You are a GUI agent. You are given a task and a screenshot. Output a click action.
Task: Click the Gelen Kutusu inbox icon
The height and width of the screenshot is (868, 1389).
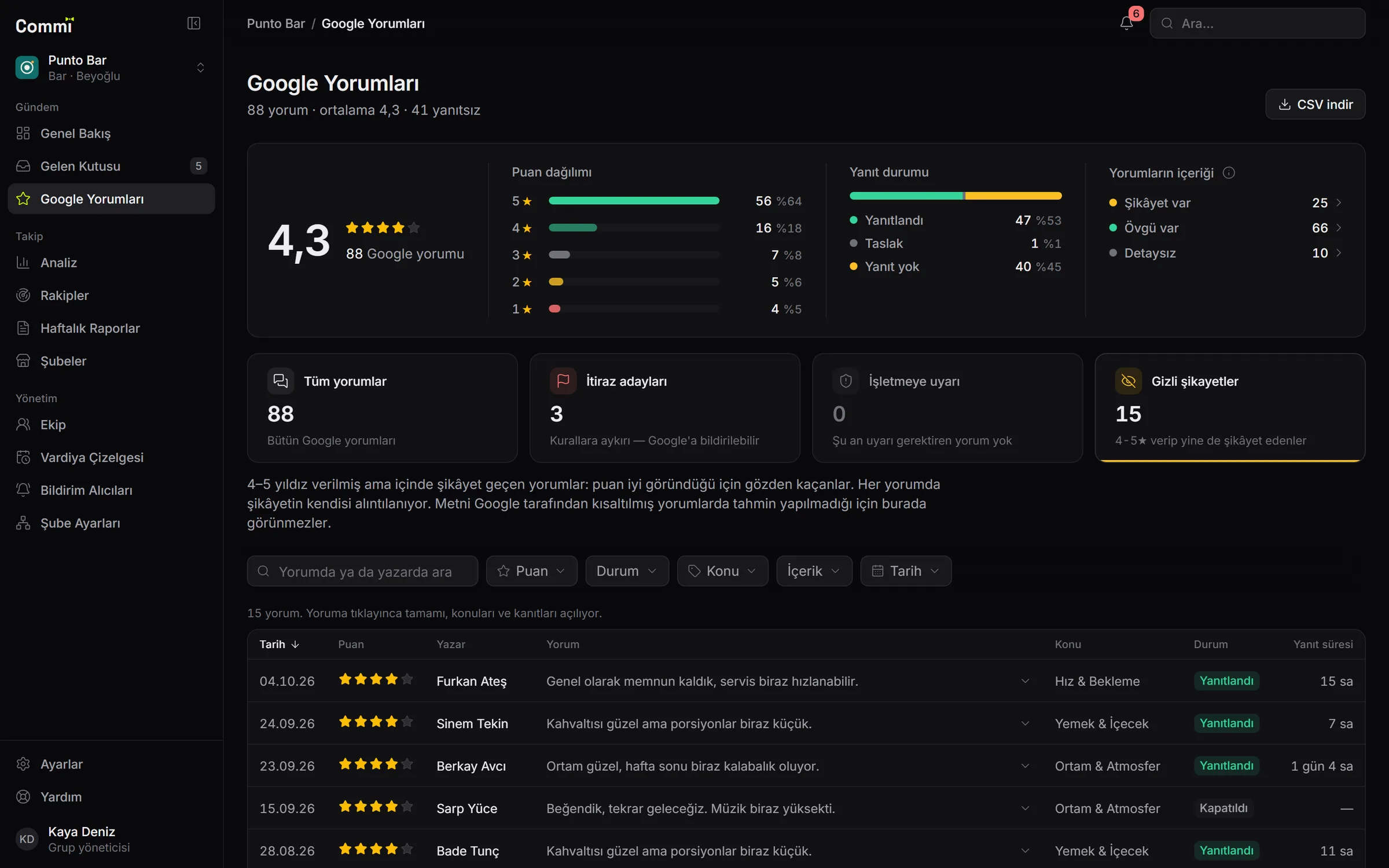point(23,167)
